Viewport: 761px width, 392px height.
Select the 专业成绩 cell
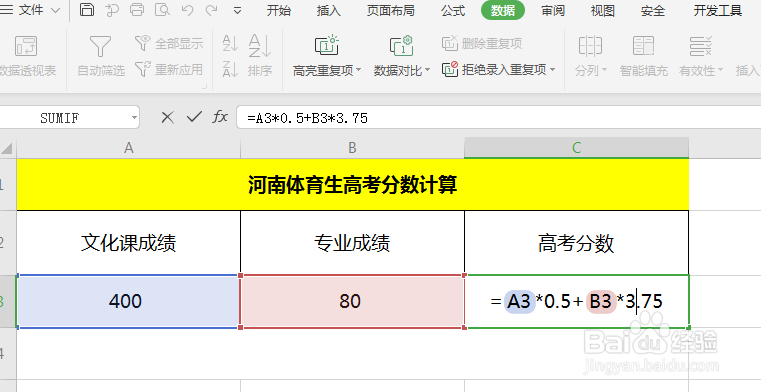(352, 243)
